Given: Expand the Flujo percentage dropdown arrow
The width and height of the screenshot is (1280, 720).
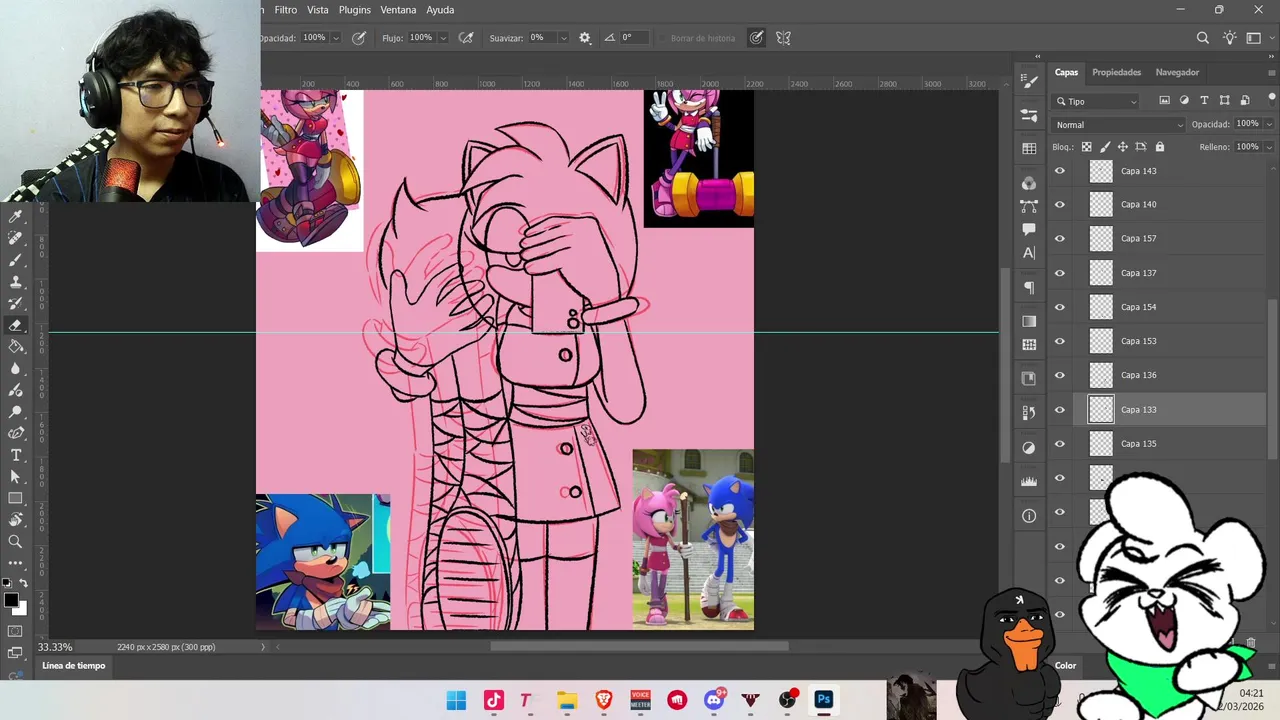Looking at the screenshot, I should point(442,38).
